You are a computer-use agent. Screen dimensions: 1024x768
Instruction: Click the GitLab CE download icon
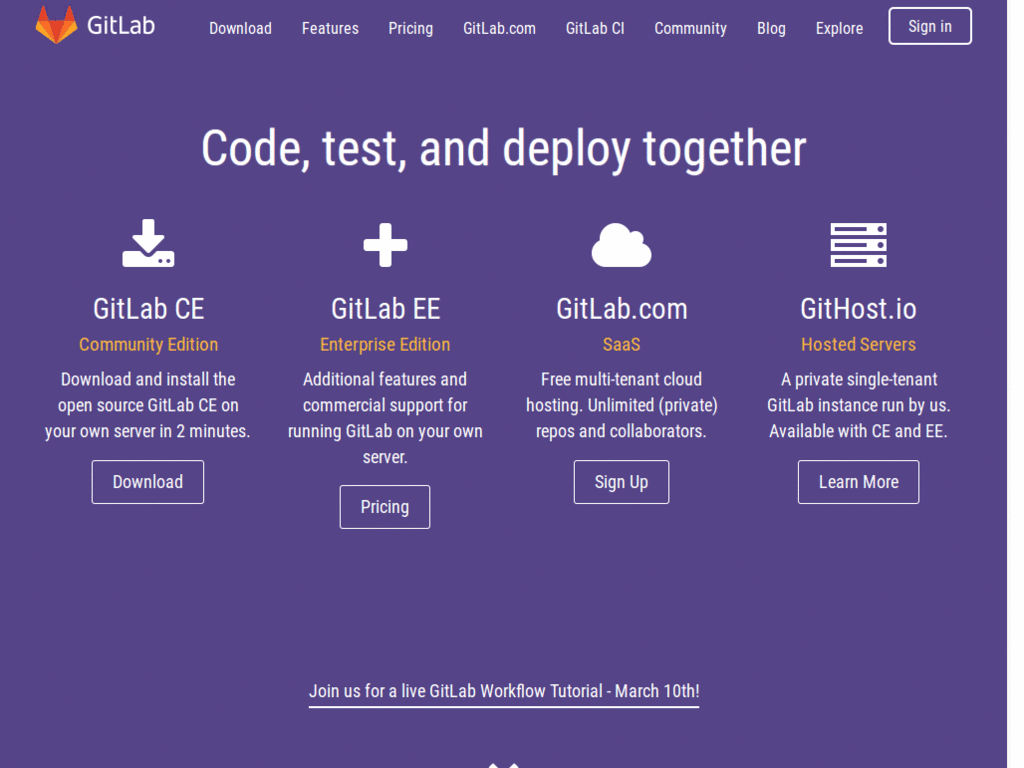tap(148, 243)
